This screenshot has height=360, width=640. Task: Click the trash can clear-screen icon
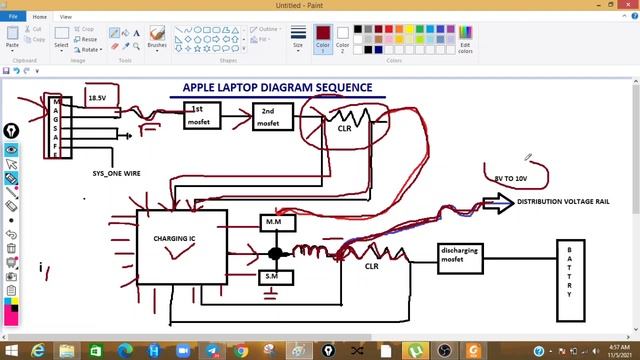coord(11,248)
